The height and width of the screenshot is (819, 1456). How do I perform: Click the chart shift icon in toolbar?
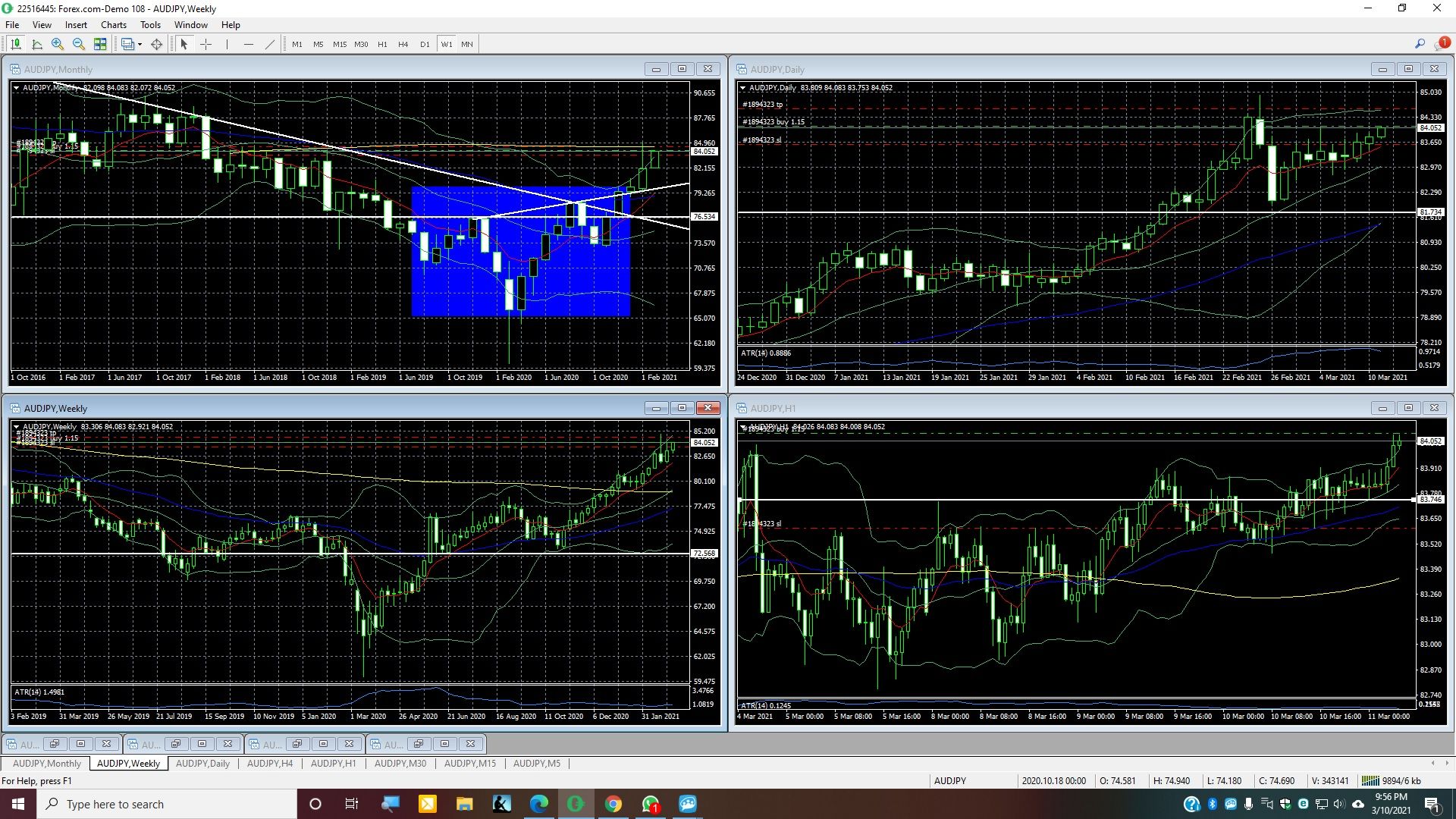[36, 44]
